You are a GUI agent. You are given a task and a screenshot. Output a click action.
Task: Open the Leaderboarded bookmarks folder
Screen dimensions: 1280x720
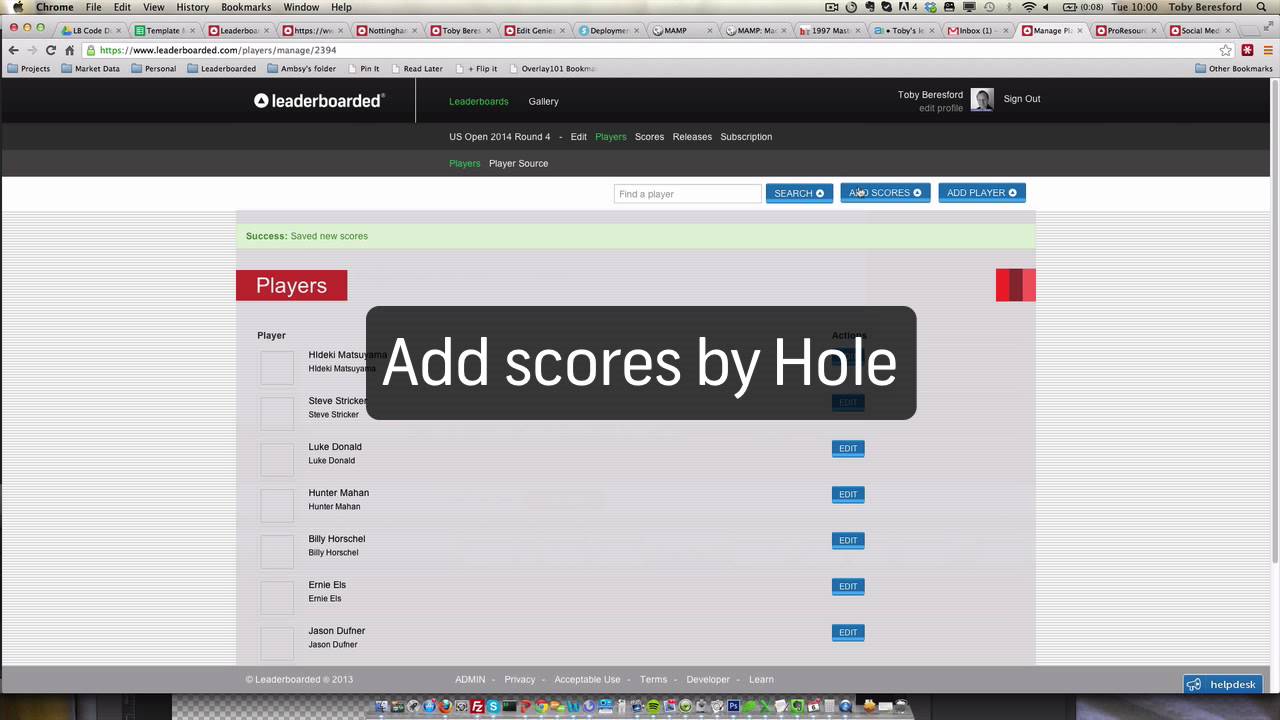click(x=221, y=69)
